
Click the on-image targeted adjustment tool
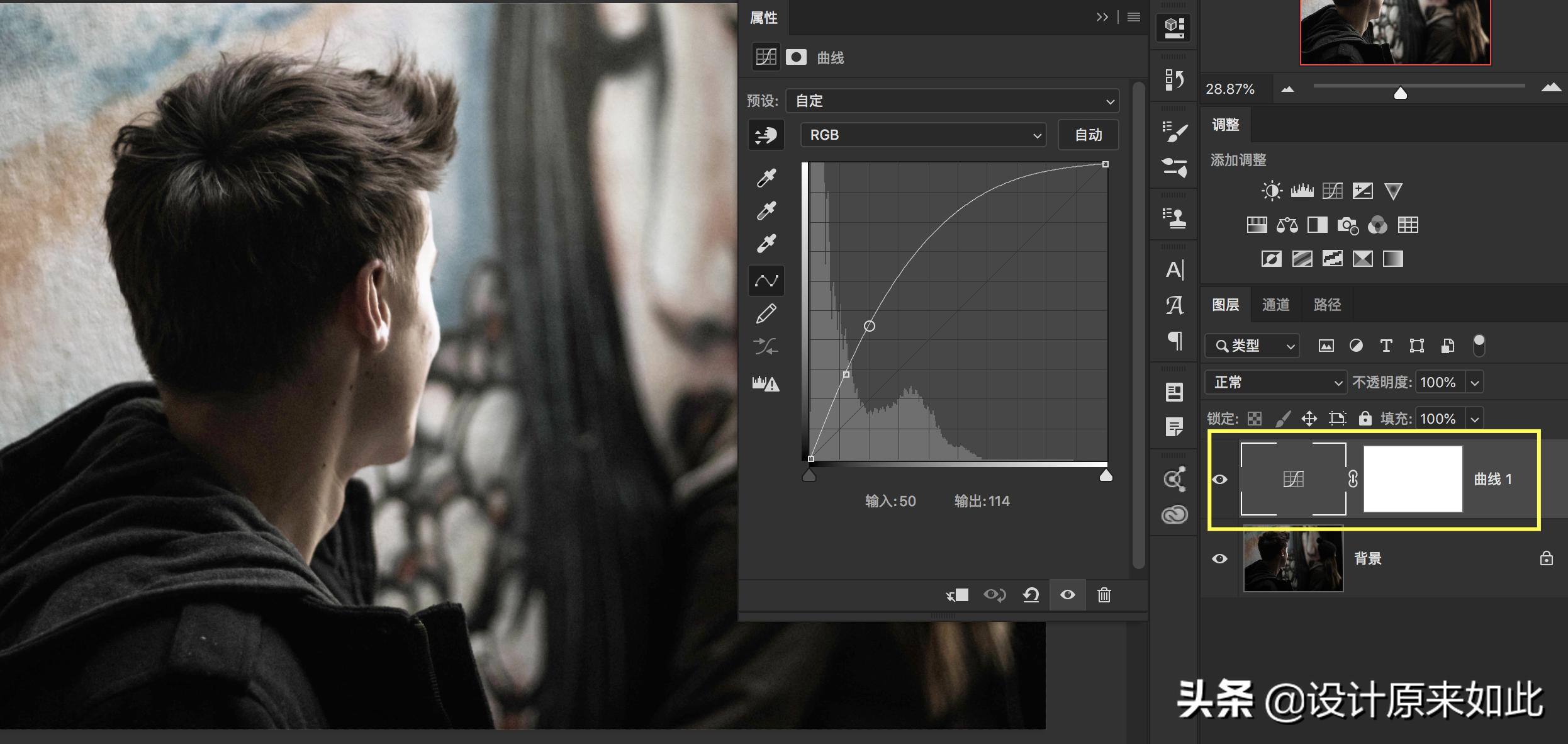(x=766, y=135)
